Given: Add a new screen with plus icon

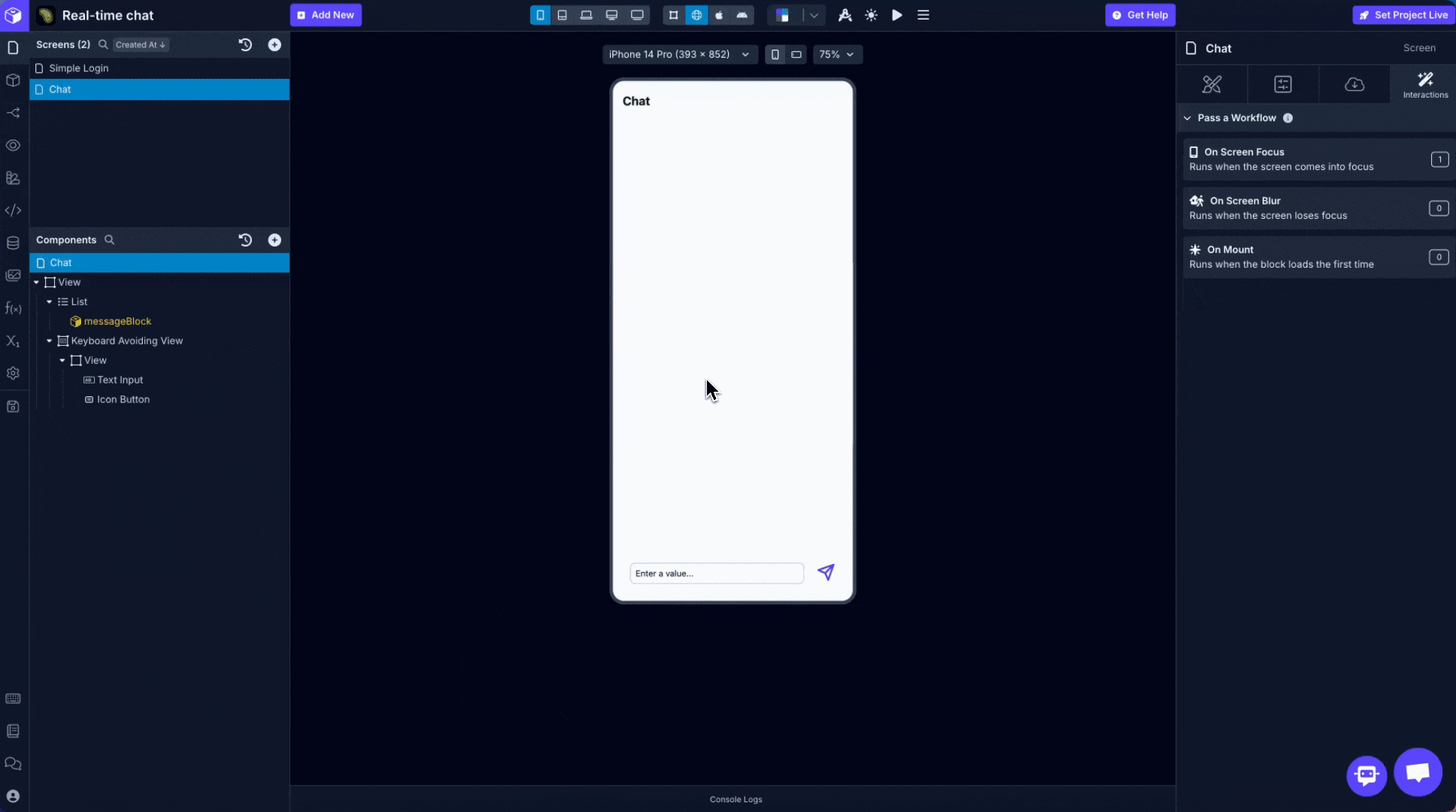Looking at the screenshot, I should tap(275, 44).
